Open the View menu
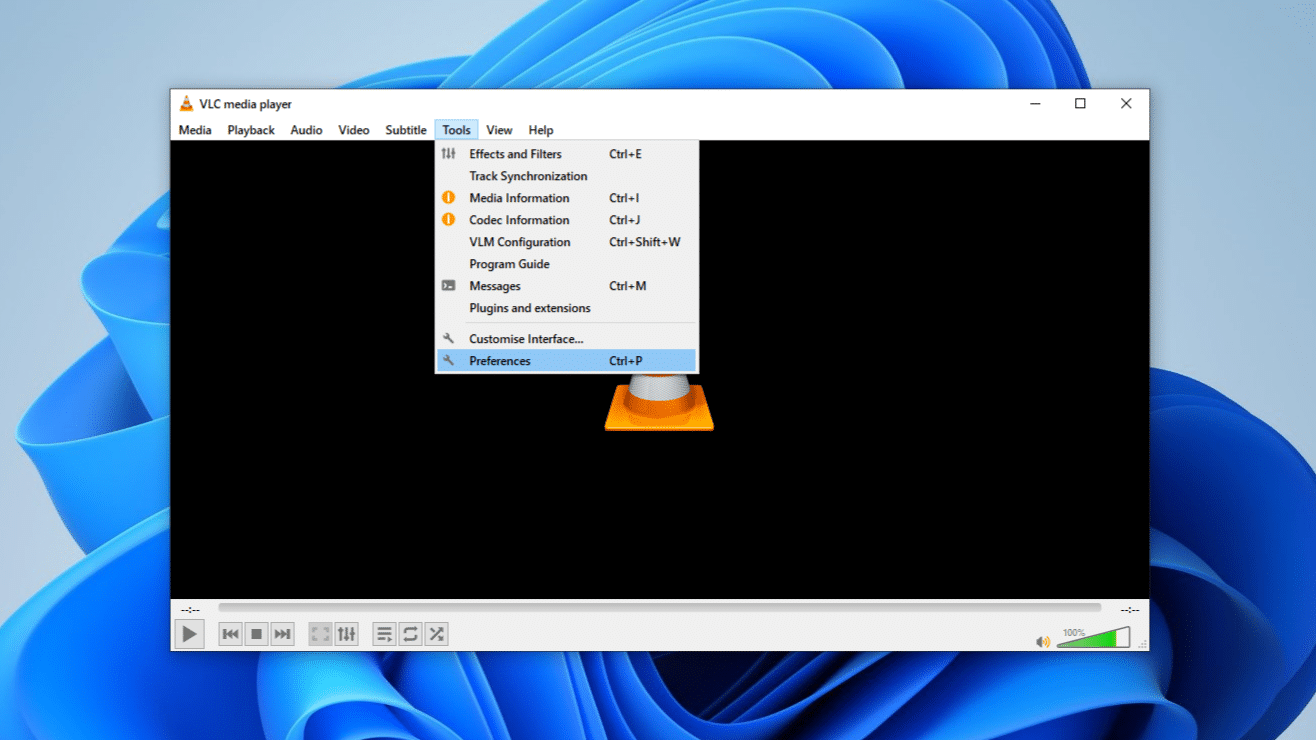 (x=499, y=130)
